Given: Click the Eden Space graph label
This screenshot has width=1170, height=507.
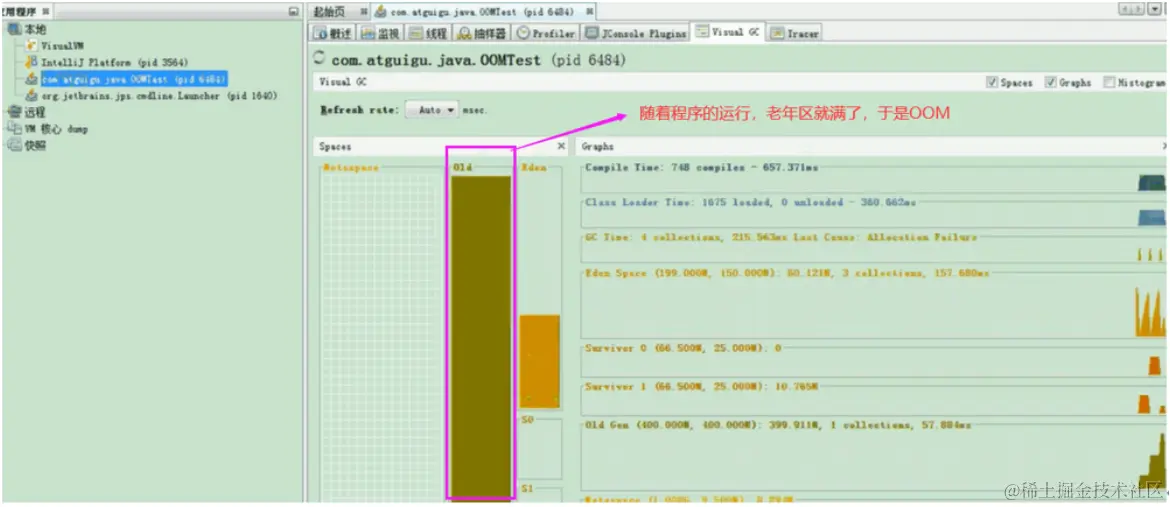Looking at the screenshot, I should pyautogui.click(x=787, y=273).
